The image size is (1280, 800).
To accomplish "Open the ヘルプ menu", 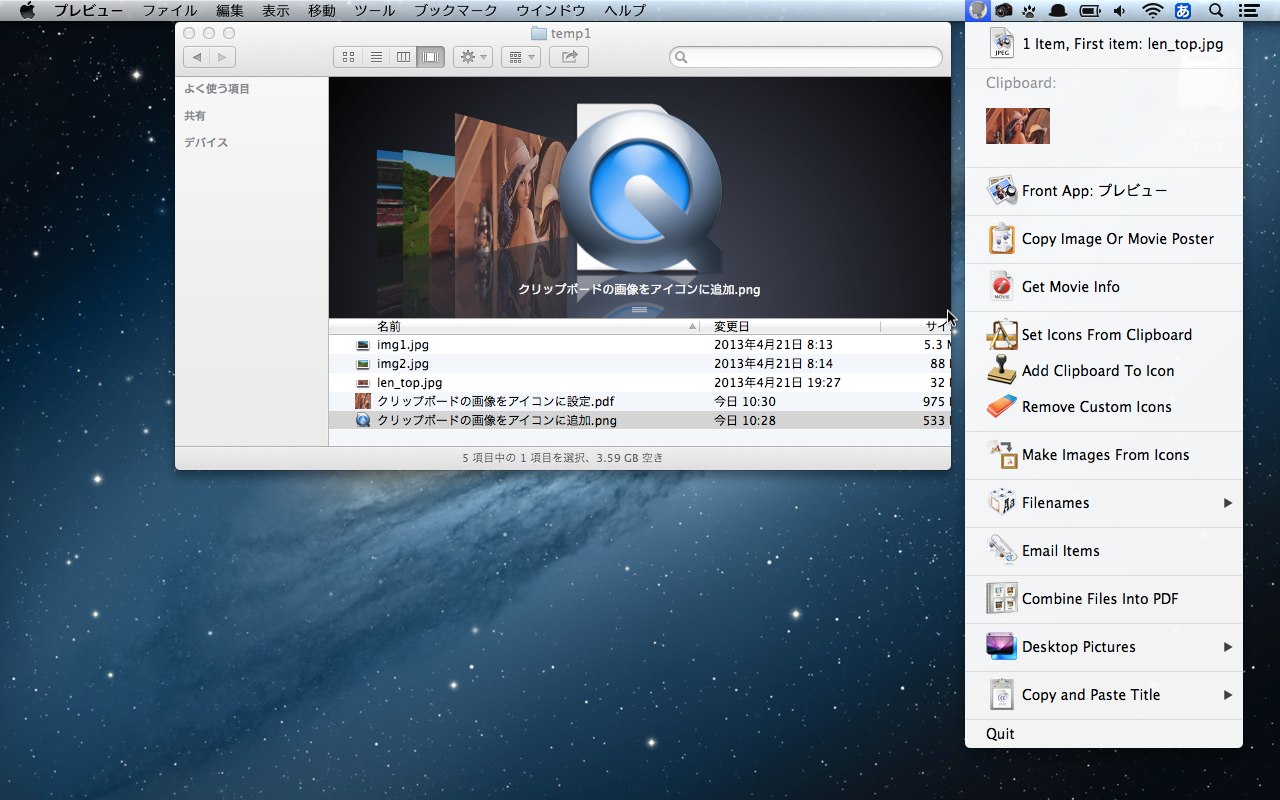I will (x=625, y=11).
